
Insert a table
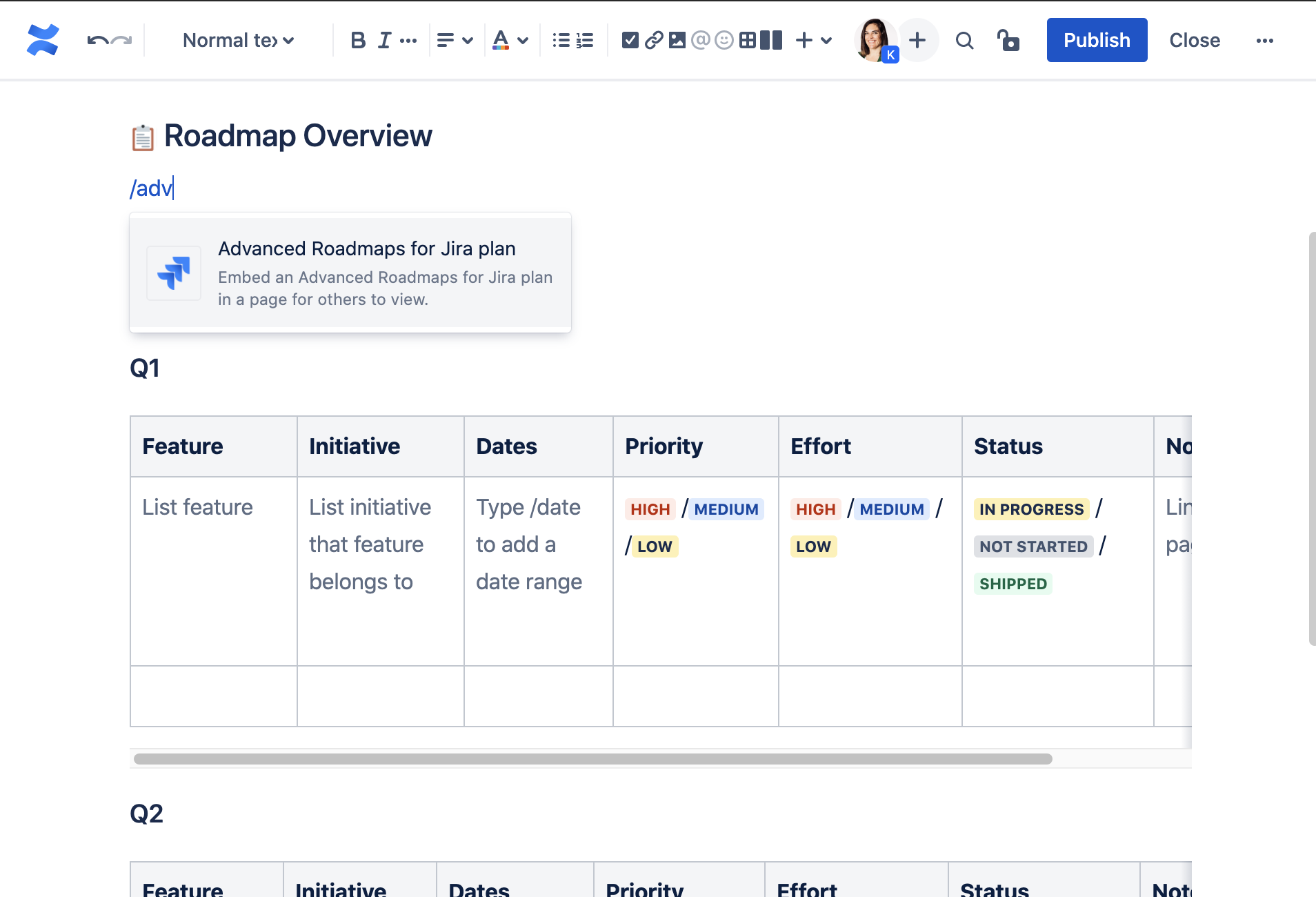[748, 40]
